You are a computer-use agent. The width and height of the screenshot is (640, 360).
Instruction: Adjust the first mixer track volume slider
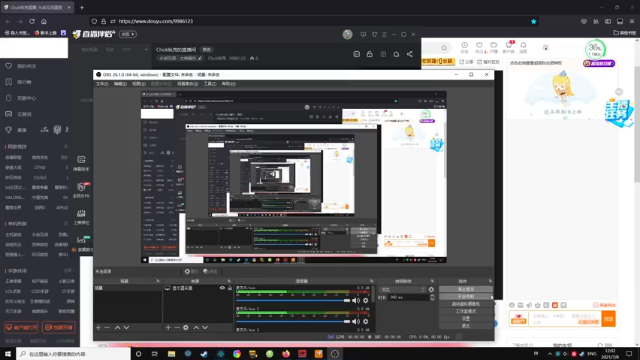click(x=293, y=300)
